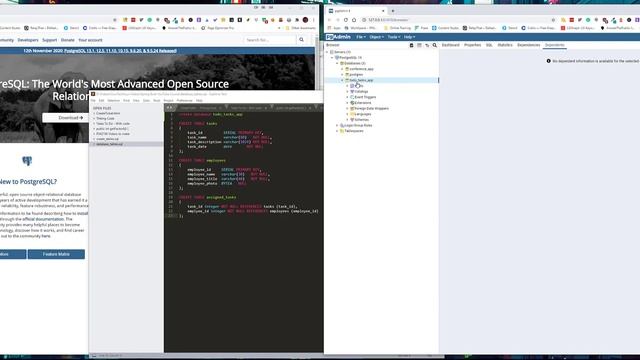Image resolution: width=640 pixels, height=360 pixels.
Task: Click the Schemas node icon
Action: 352,120
